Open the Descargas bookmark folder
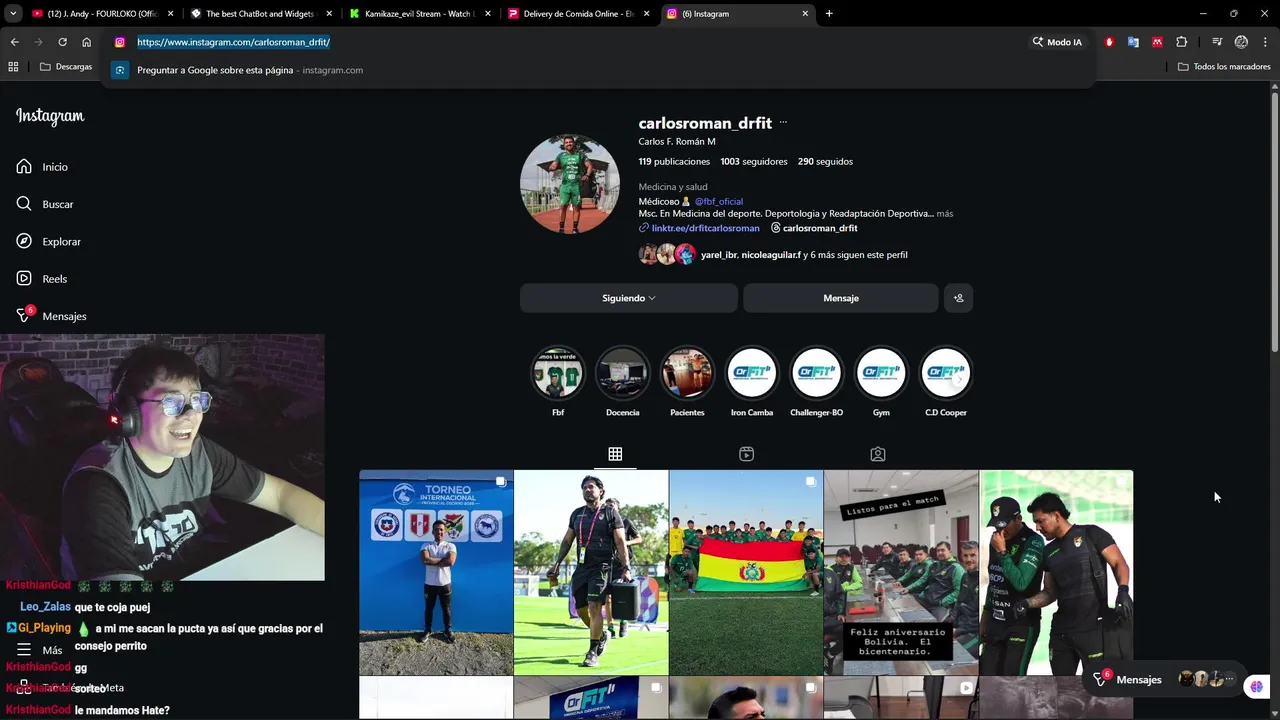Image resolution: width=1280 pixels, height=720 pixels. pos(66,67)
